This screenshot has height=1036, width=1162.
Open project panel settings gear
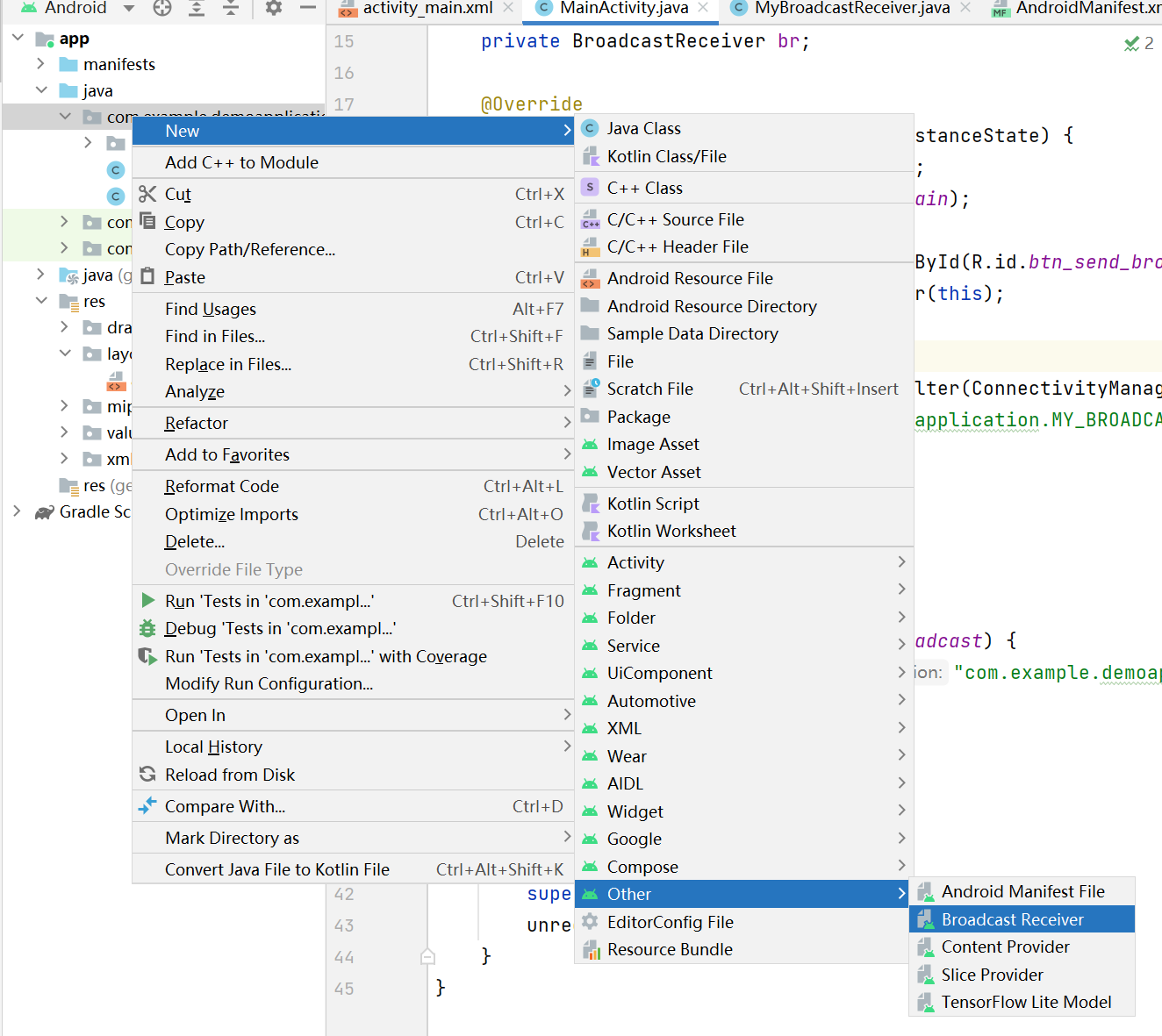274,8
